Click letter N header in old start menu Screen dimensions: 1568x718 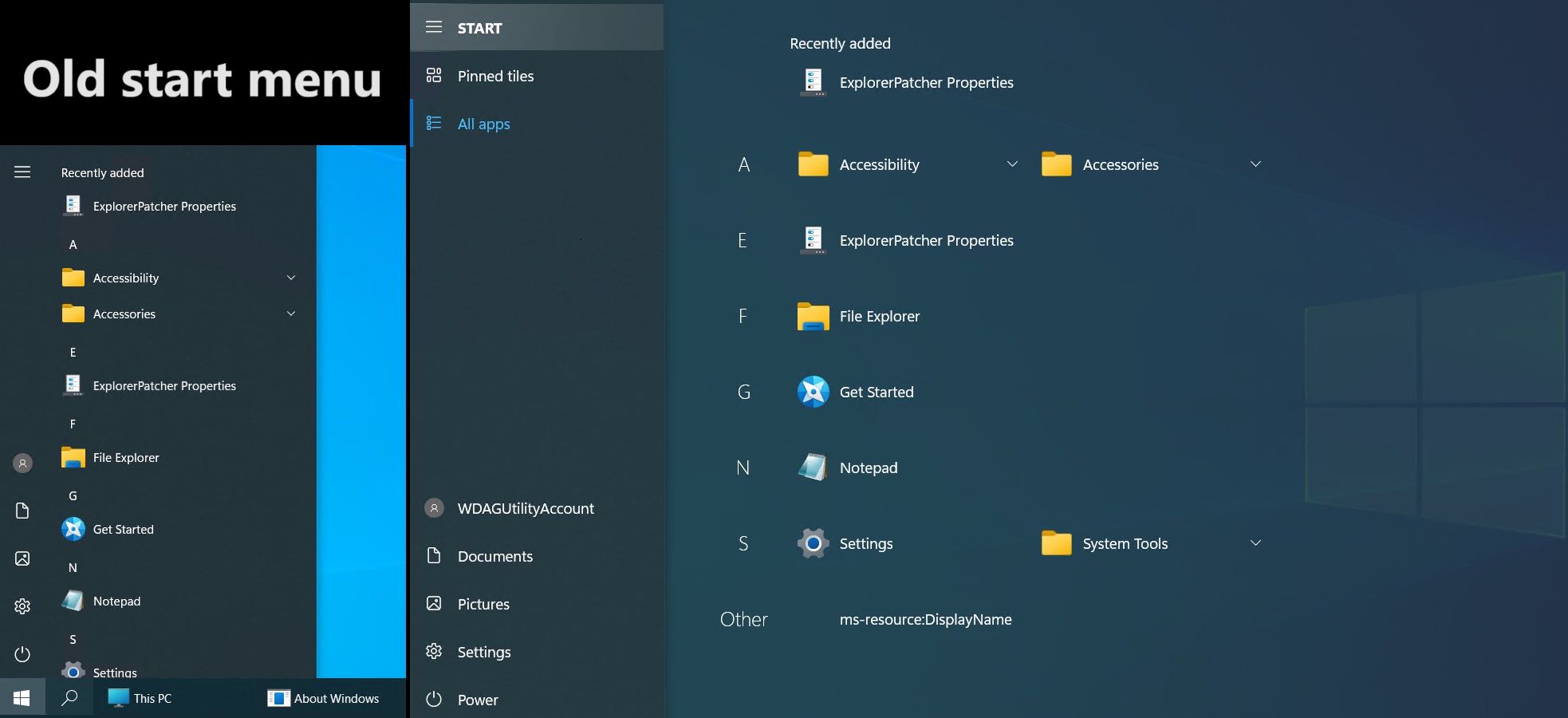click(x=73, y=567)
